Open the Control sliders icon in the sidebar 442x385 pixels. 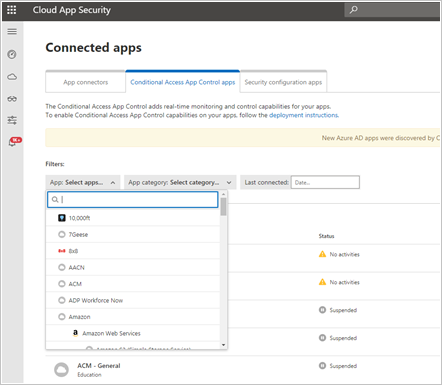(x=12, y=120)
